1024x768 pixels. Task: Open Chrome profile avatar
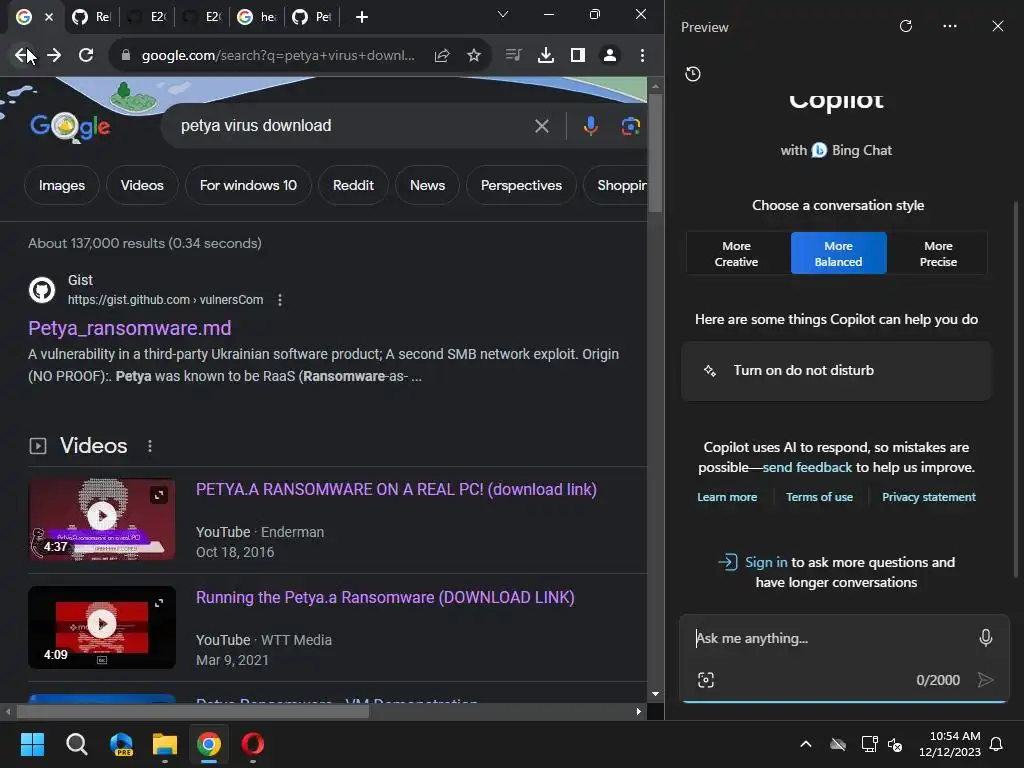click(610, 56)
